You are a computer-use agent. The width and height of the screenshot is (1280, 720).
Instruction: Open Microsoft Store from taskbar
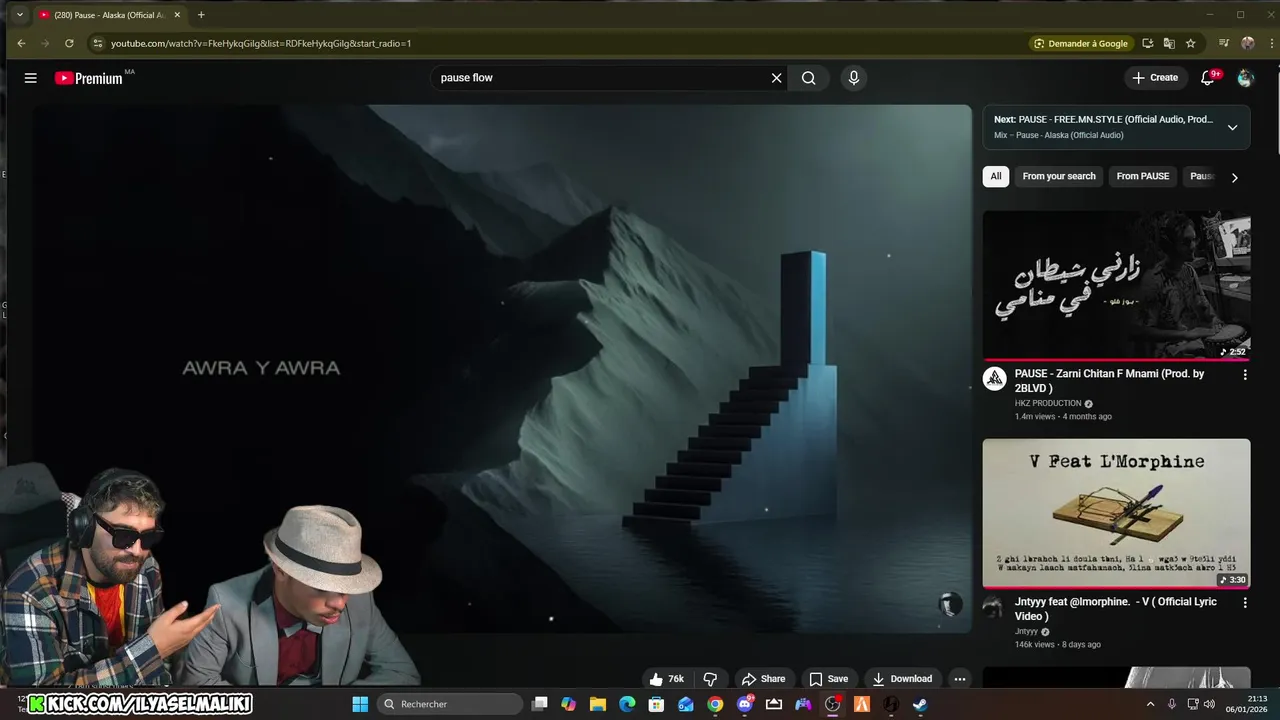(x=656, y=704)
